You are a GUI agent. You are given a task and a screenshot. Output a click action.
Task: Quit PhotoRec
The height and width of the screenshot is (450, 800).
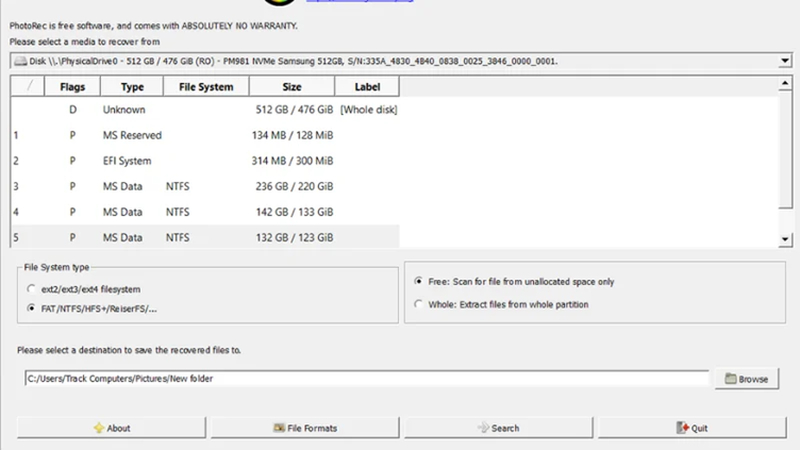pos(692,428)
